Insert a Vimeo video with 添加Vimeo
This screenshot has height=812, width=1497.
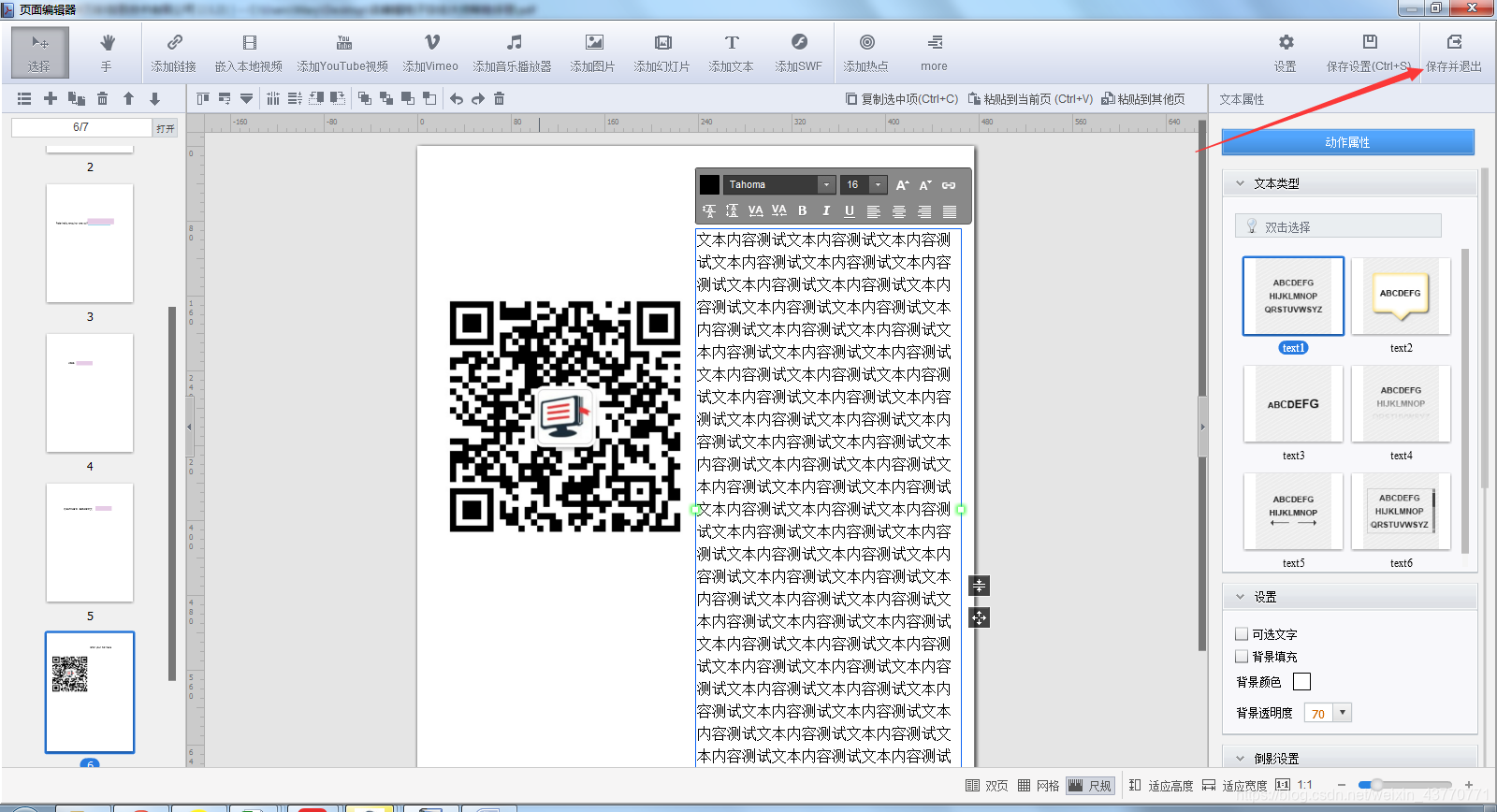430,52
